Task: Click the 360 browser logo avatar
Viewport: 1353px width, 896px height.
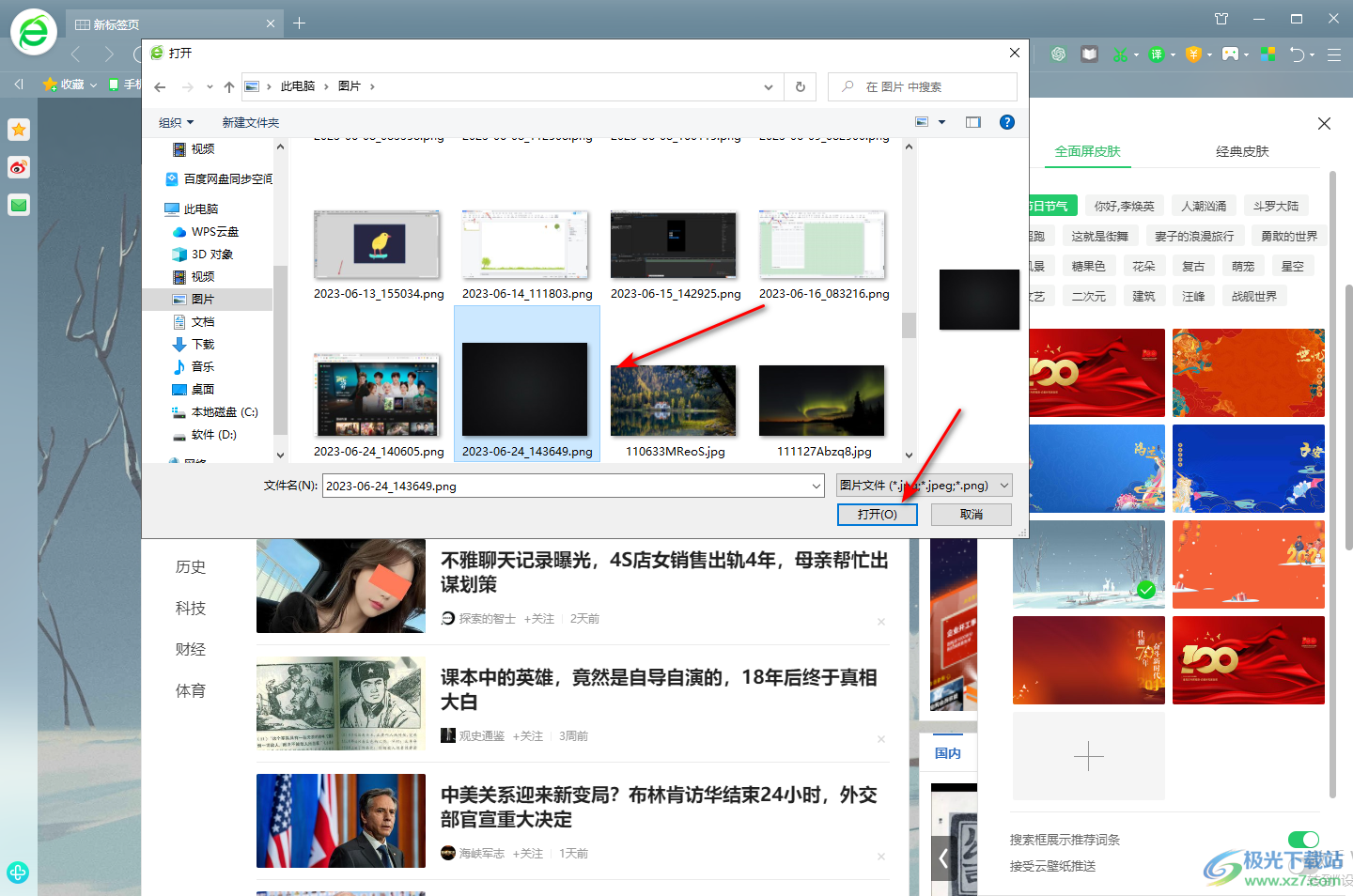Action: [34, 33]
